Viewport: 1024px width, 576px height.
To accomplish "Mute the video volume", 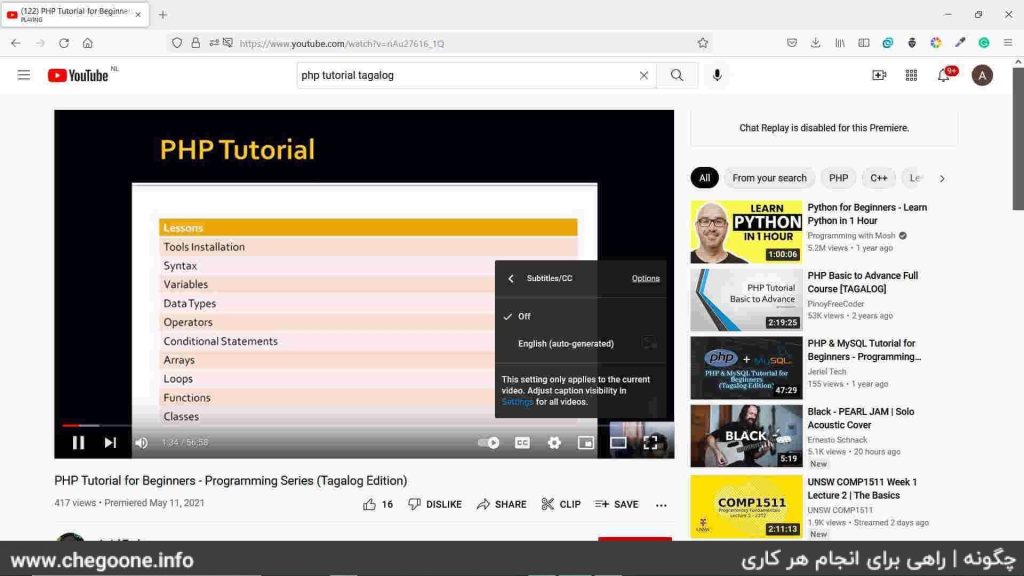I will pos(141,443).
